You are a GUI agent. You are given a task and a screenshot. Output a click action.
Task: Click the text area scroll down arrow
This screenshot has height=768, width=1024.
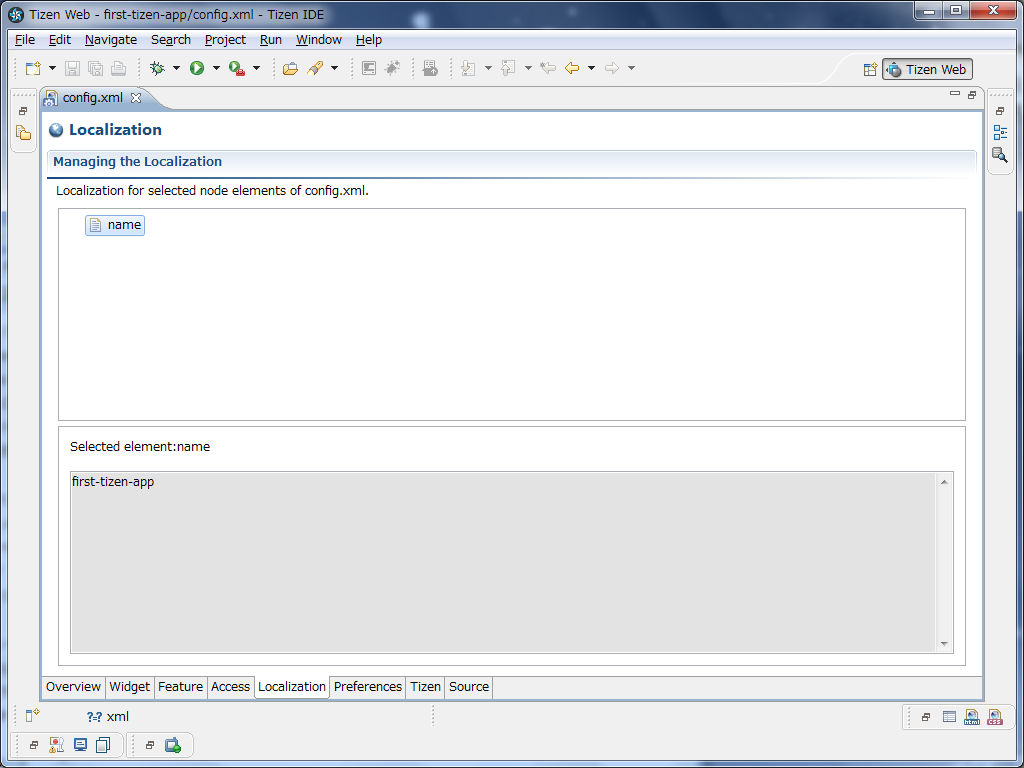(944, 644)
